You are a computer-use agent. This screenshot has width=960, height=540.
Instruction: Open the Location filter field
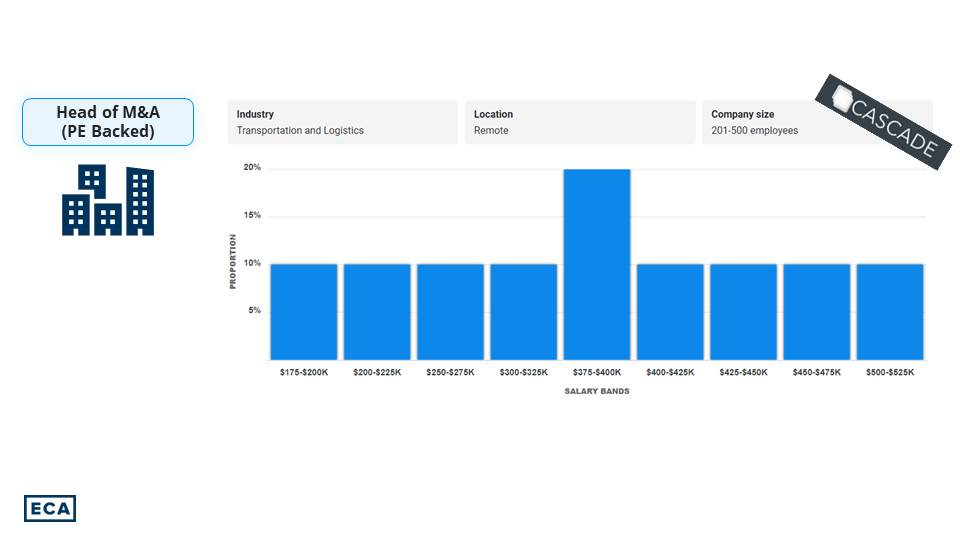[579, 122]
